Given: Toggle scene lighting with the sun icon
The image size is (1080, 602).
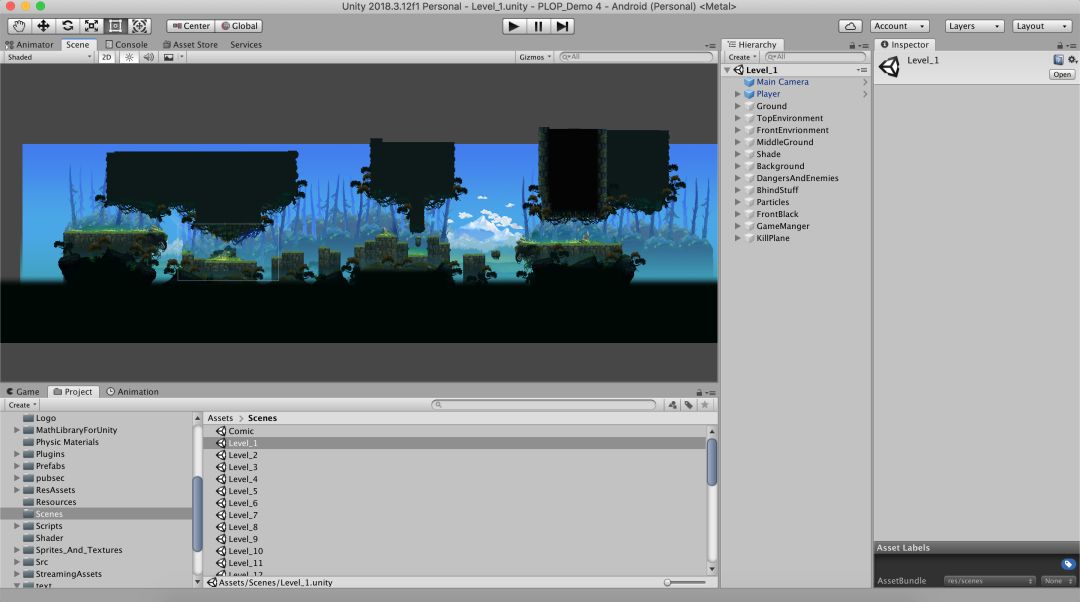Looking at the screenshot, I should point(129,57).
